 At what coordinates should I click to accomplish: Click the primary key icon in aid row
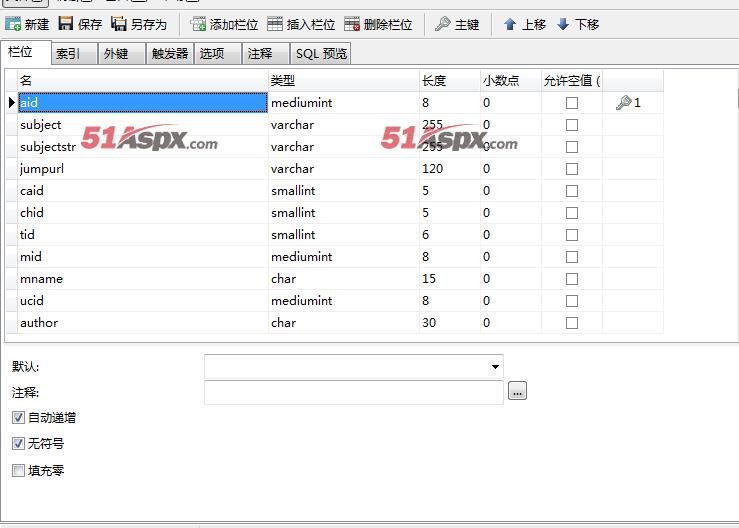click(623, 102)
